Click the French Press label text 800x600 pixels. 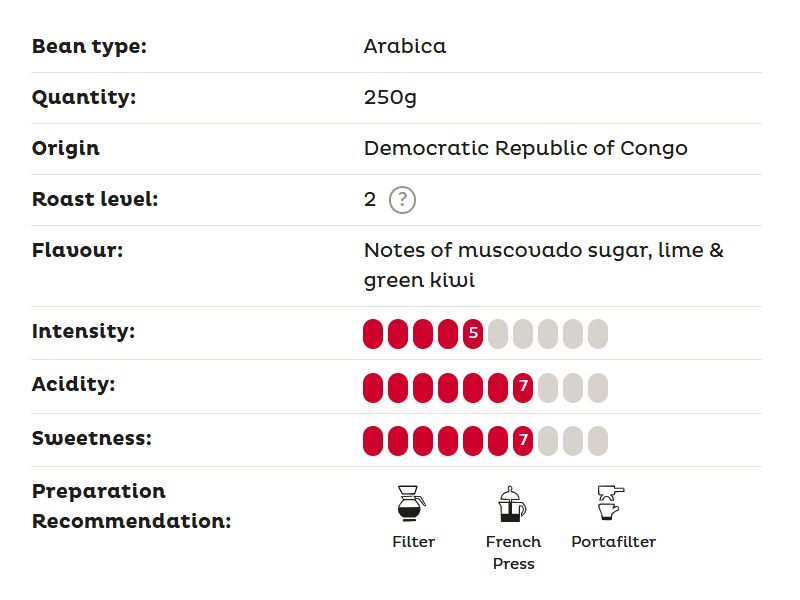513,553
